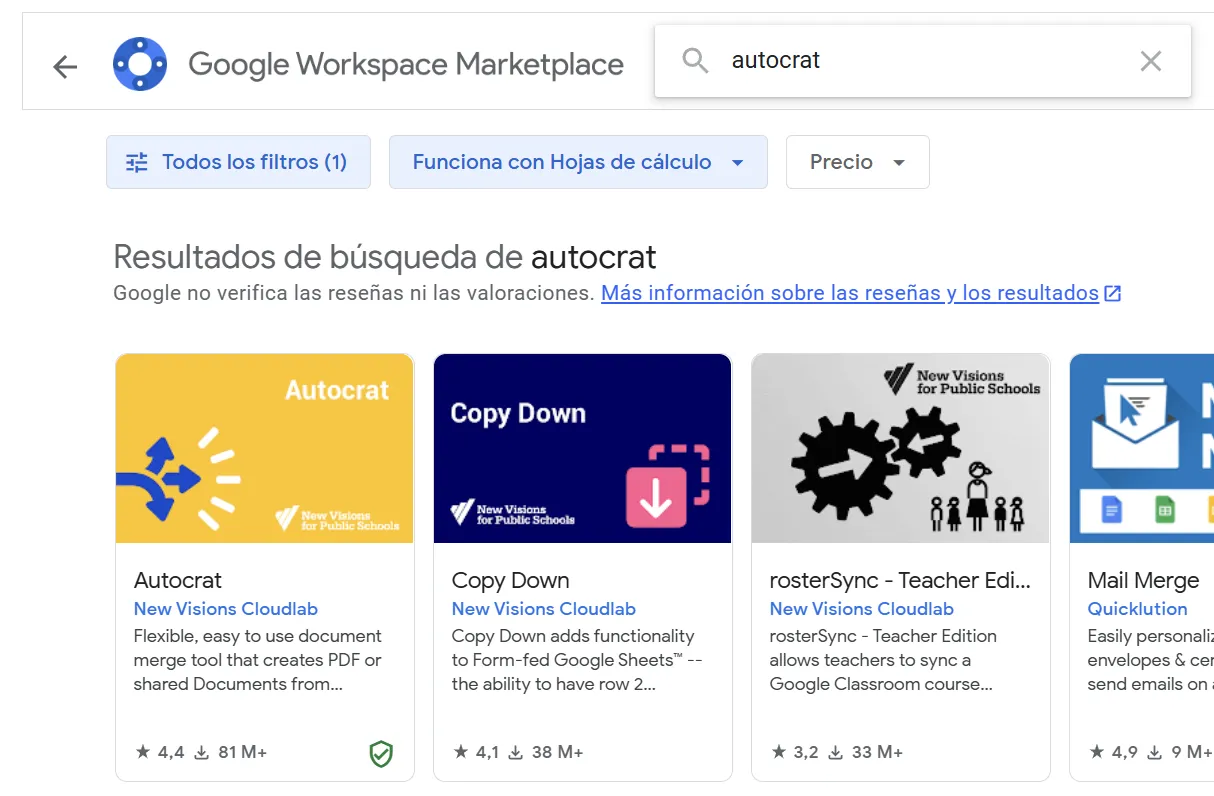Click the Autocrat description text
Viewport: 1214px width, 796px height.
click(x=258, y=660)
